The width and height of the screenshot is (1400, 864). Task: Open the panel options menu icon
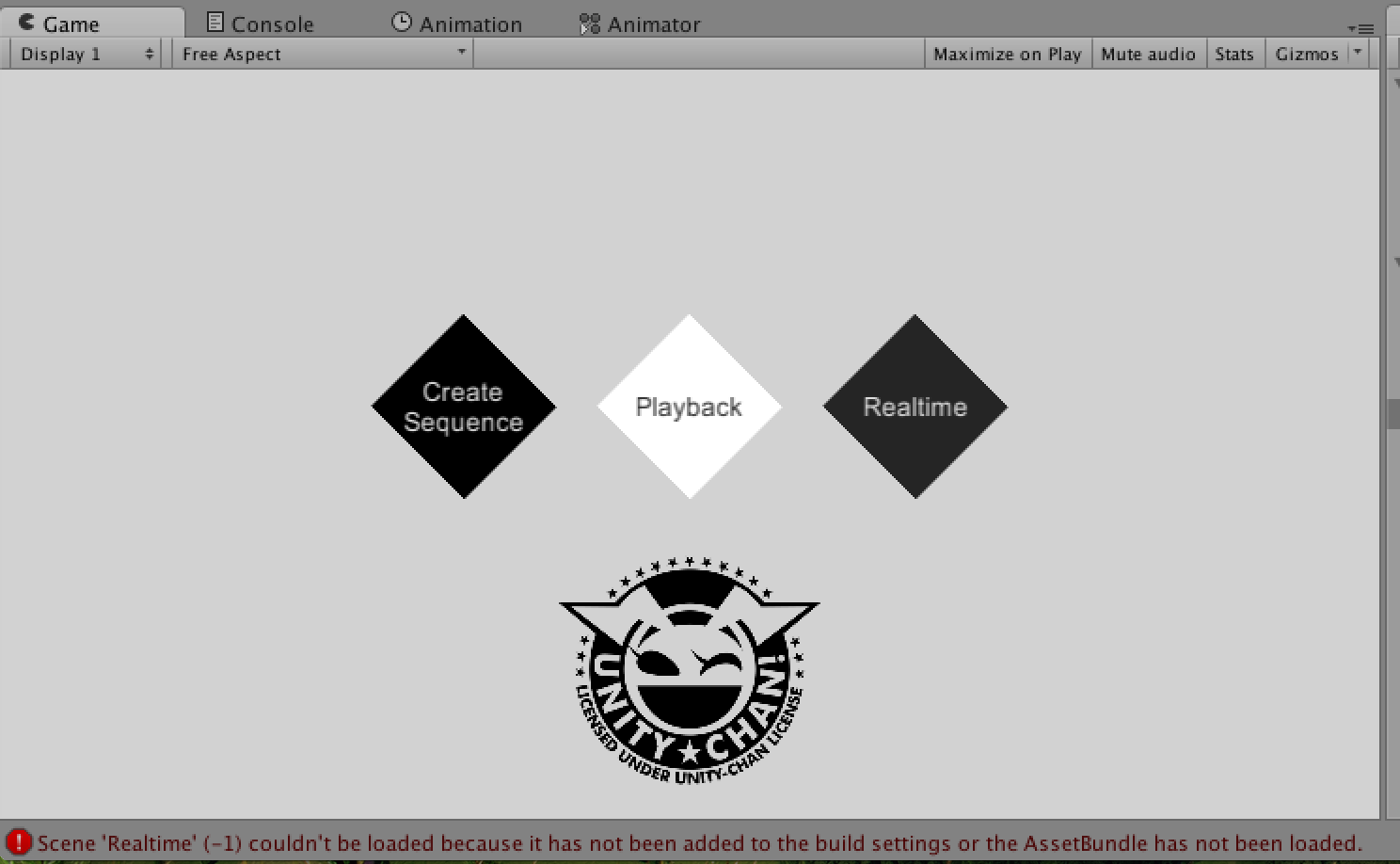pos(1360,28)
